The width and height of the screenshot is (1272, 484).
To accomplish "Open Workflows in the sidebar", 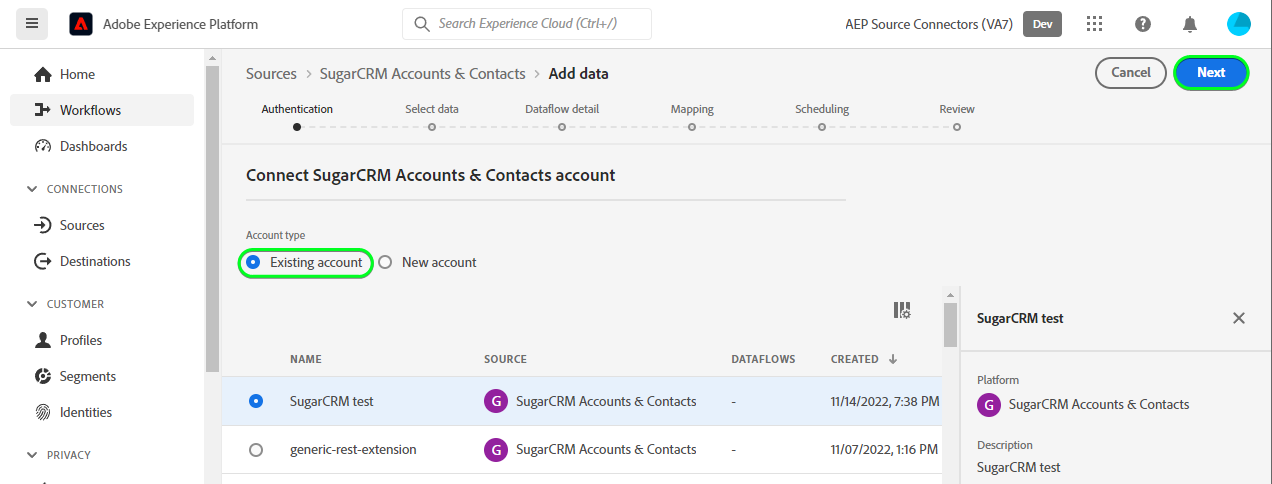I will pyautogui.click(x=90, y=110).
